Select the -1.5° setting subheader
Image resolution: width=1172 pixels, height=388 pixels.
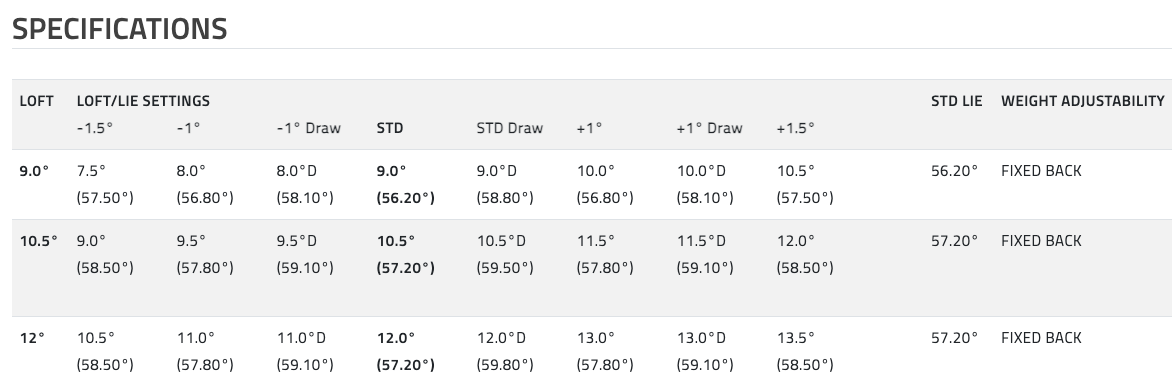tap(95, 128)
